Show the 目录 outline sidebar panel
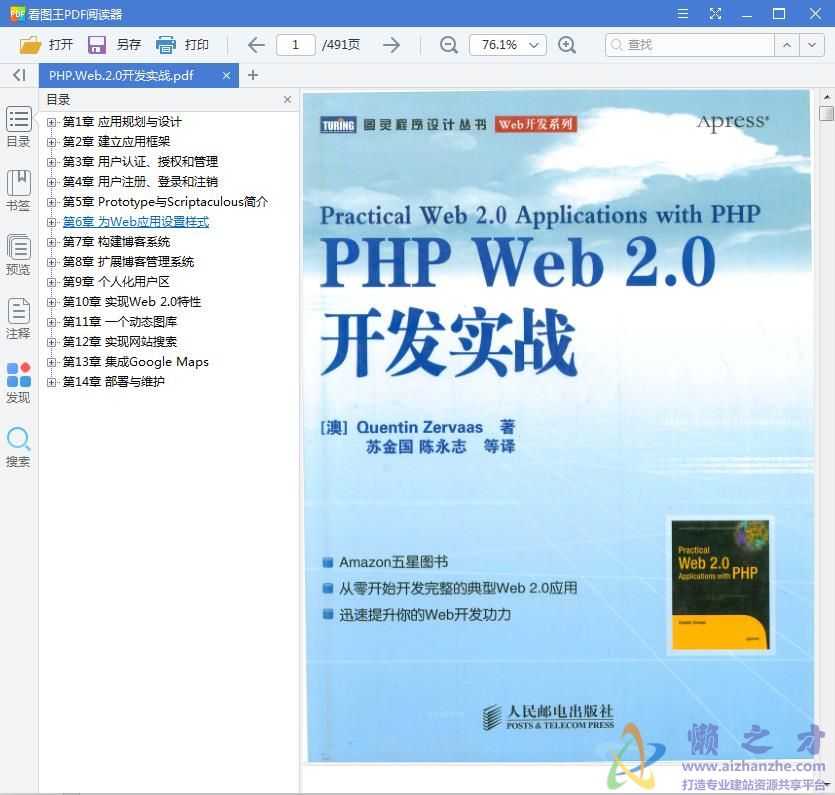Screen dimensions: 835x795 (19, 127)
